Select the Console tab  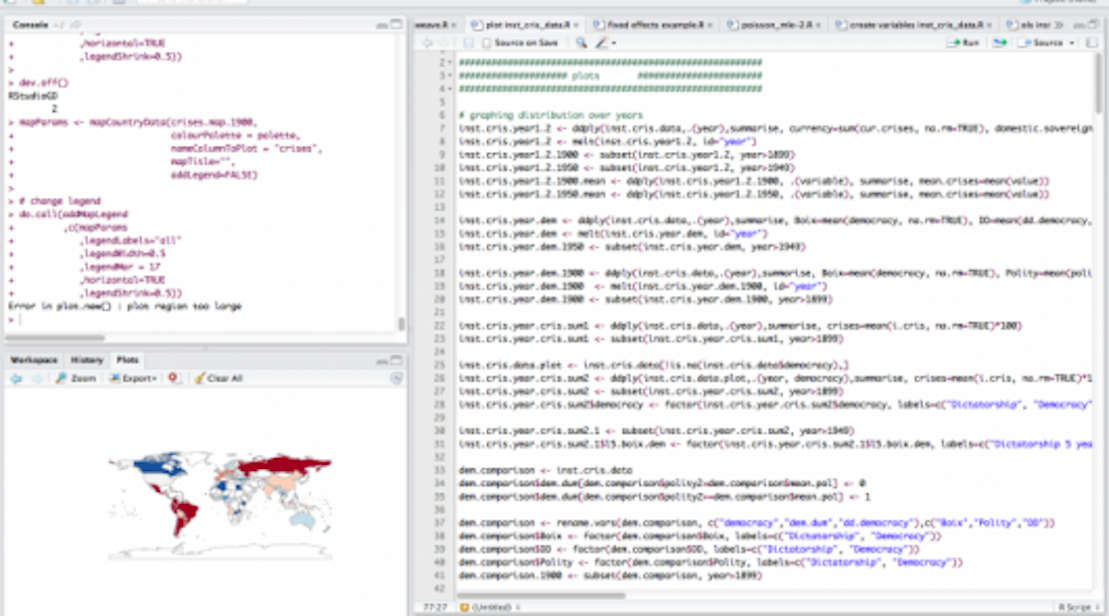click(30, 25)
